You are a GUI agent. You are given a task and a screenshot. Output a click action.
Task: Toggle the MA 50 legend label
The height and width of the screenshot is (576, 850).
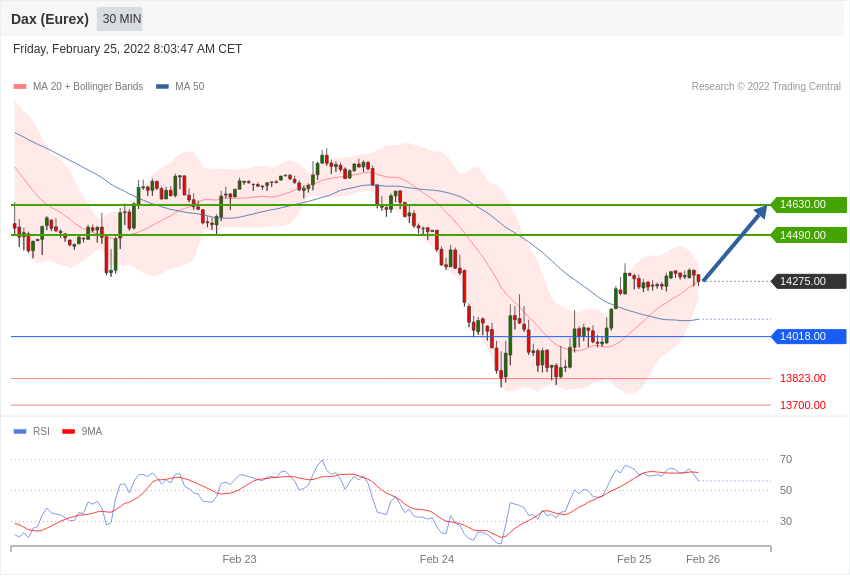click(189, 87)
